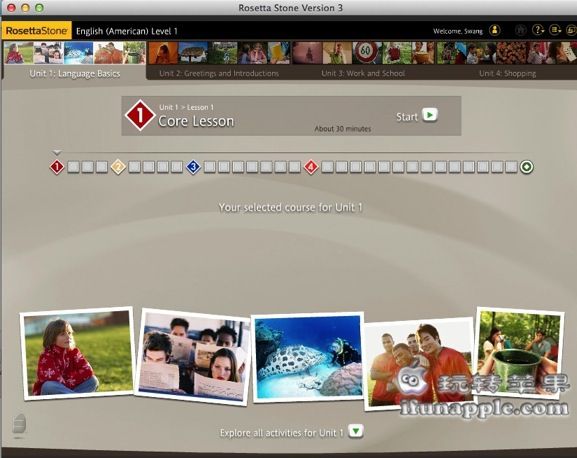
Task: Click the user profile icon beside Welcome
Action: pos(495,30)
